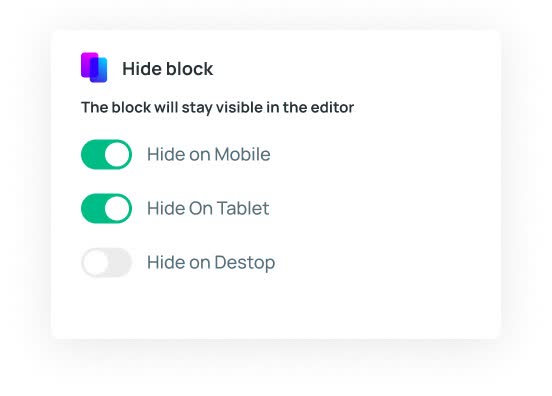Click the green track of Tablet switch

point(92,208)
